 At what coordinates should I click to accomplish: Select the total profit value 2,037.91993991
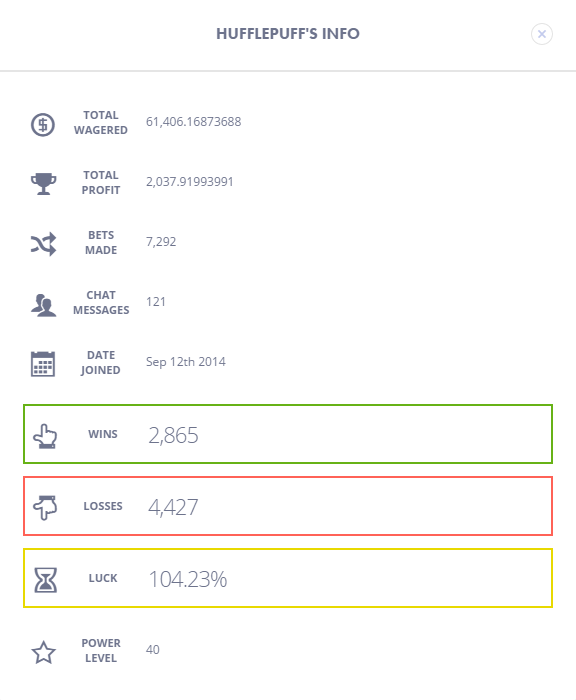click(x=189, y=182)
